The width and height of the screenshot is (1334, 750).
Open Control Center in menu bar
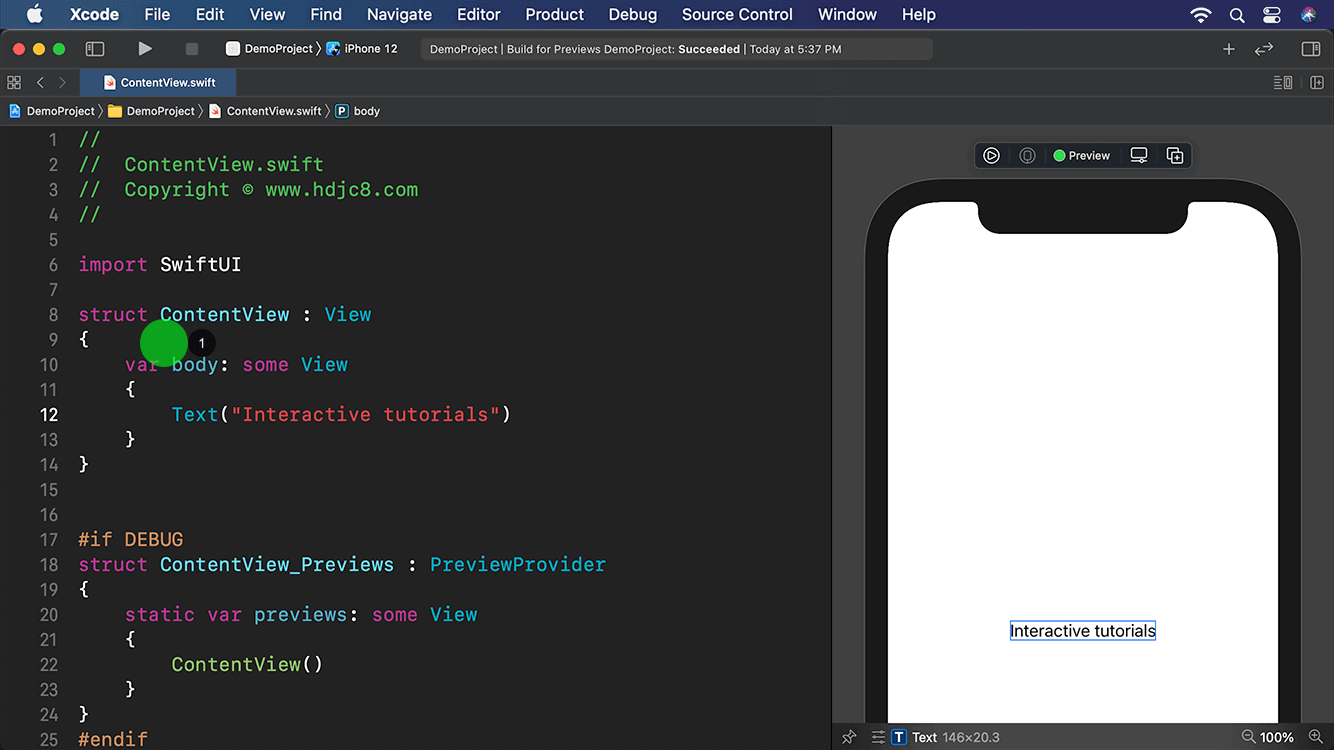[x=1272, y=15]
